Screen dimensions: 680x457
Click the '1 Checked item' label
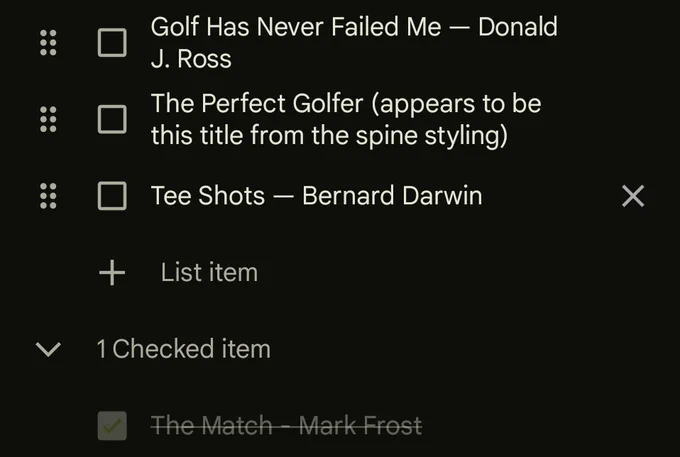pos(184,349)
